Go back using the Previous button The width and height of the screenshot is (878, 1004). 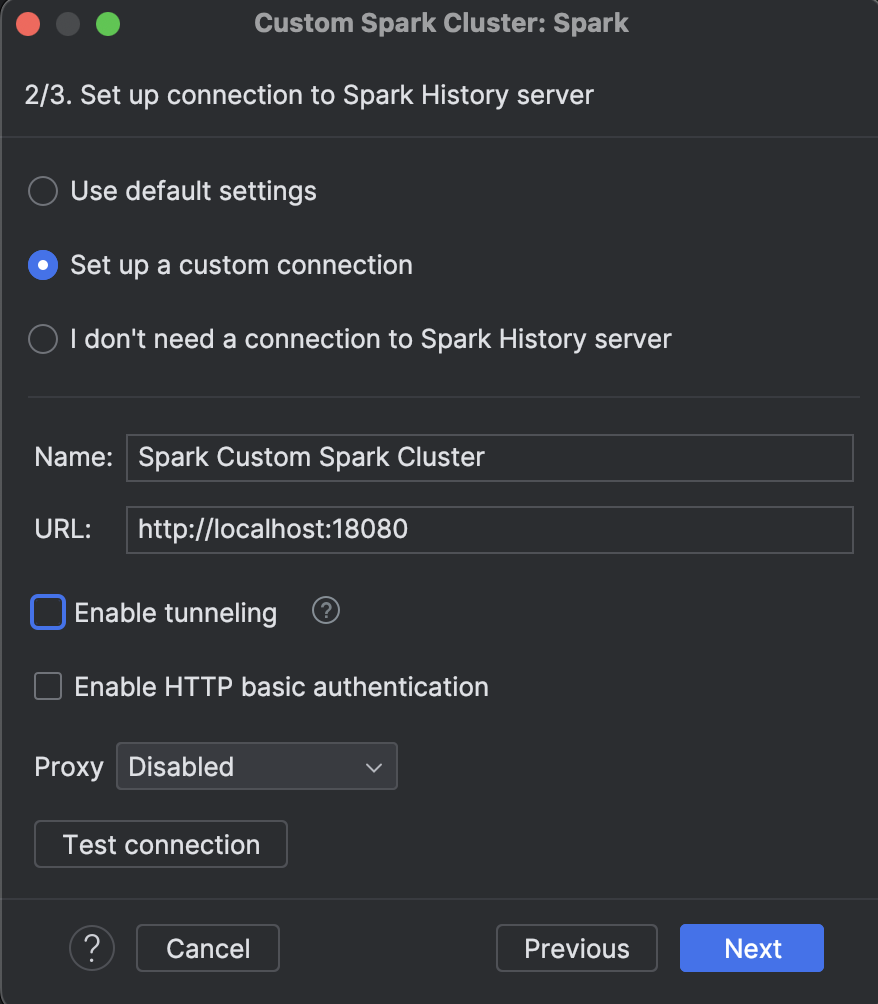point(576,948)
